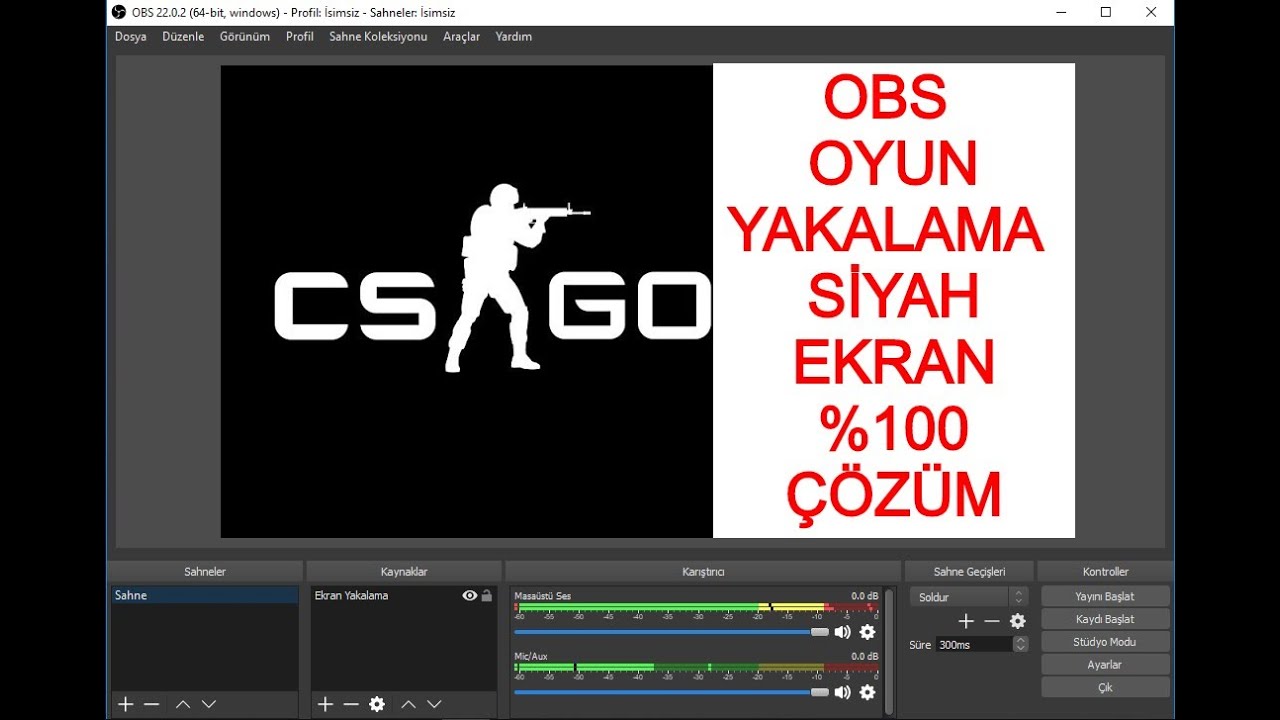Select the Sahne scene row
The height and width of the screenshot is (720, 1280).
(x=204, y=595)
